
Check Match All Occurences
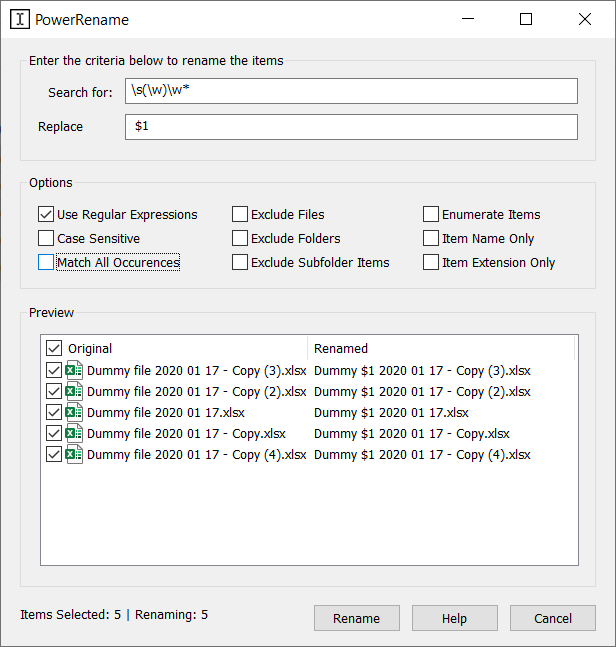(x=46, y=262)
